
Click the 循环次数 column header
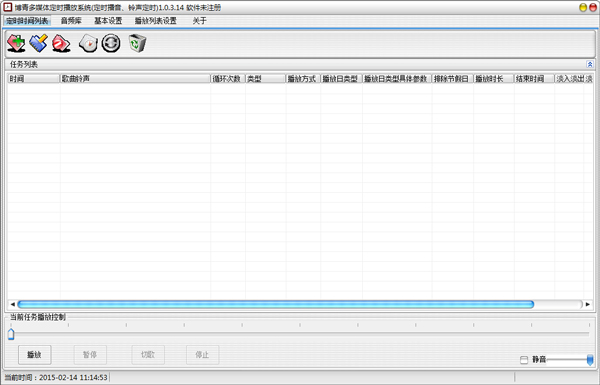click(x=228, y=78)
